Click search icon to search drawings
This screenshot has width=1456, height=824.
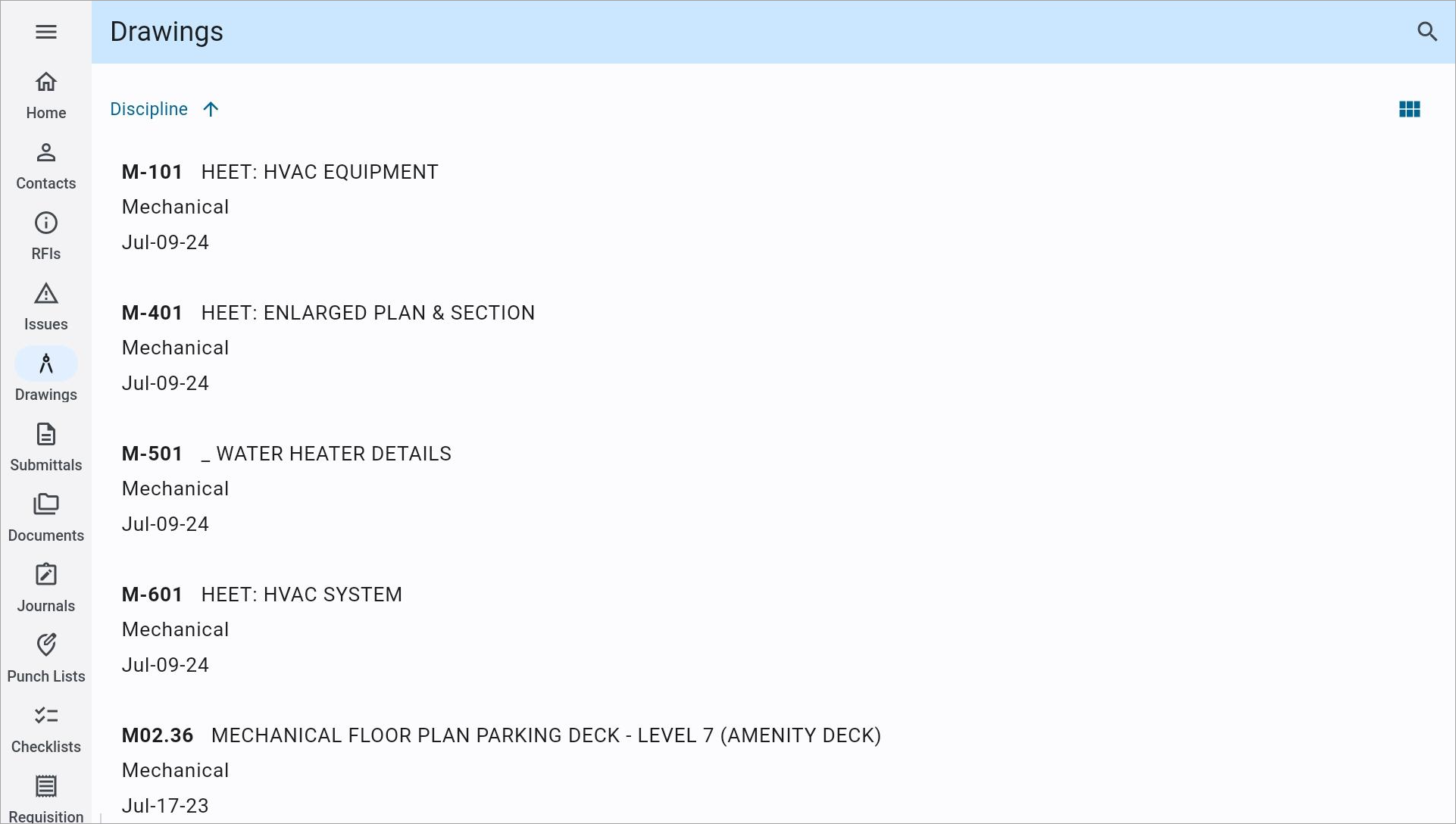coord(1428,32)
